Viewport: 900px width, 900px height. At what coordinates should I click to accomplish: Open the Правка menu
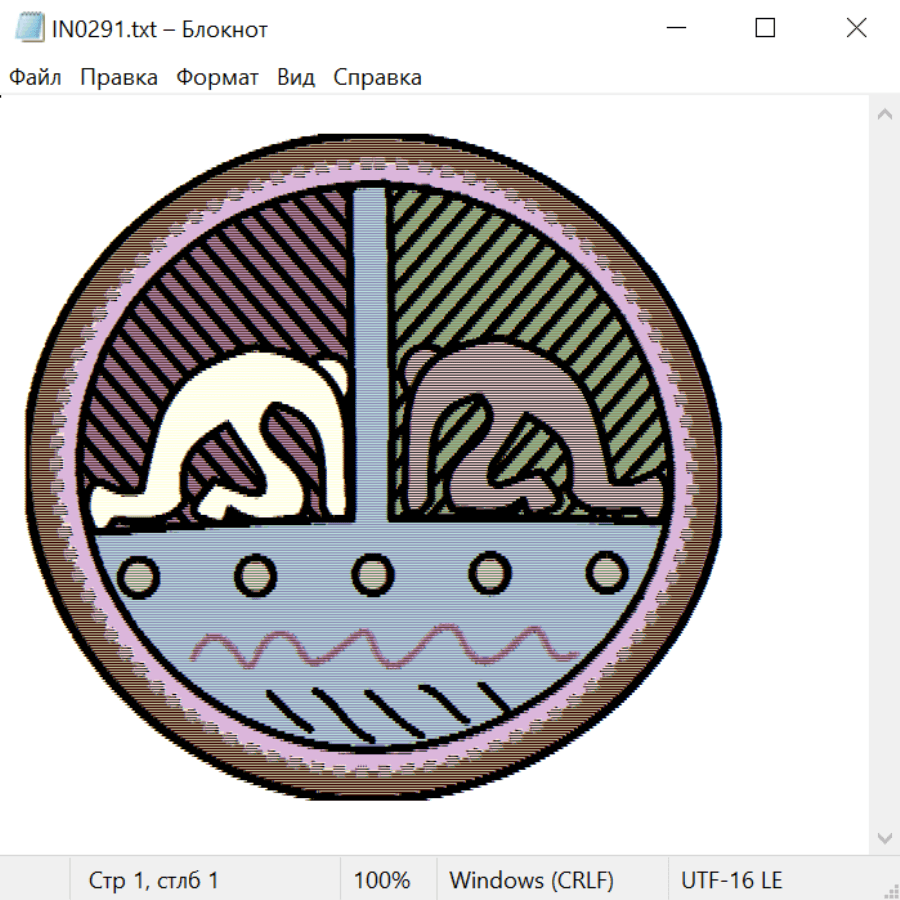click(118, 78)
